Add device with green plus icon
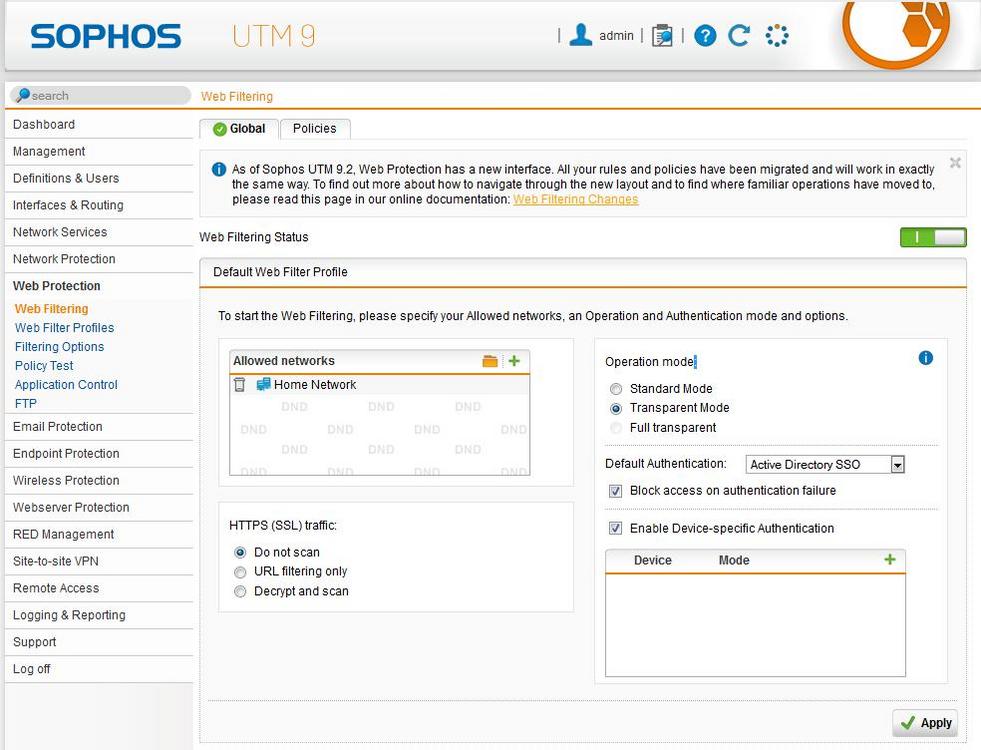The image size is (981, 750). pyautogui.click(x=890, y=560)
